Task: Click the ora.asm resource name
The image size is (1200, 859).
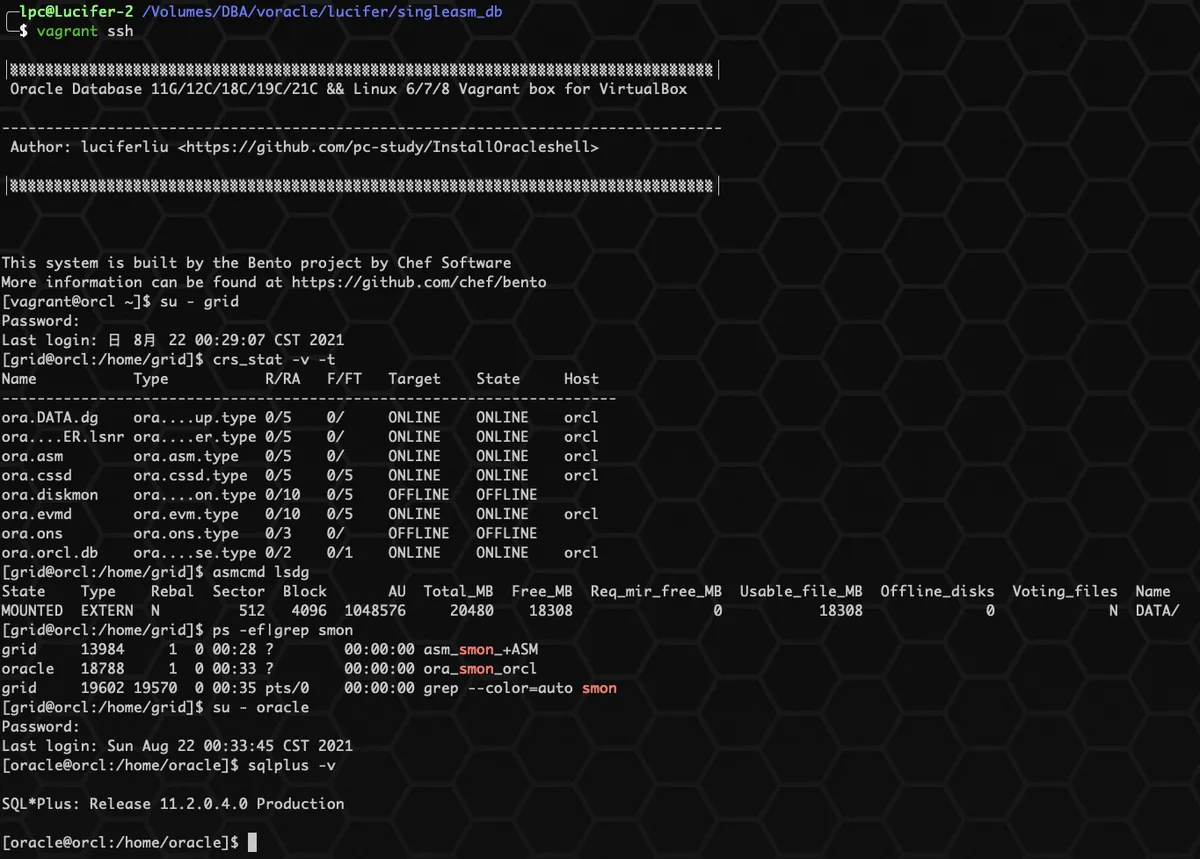Action: 32,456
